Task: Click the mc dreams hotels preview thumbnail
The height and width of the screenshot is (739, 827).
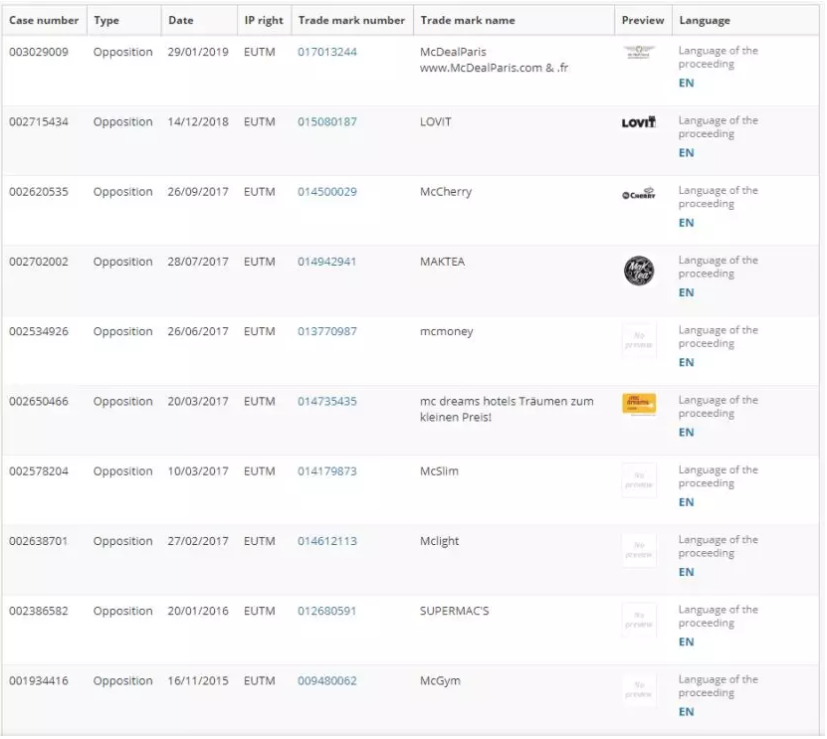Action: 639,404
